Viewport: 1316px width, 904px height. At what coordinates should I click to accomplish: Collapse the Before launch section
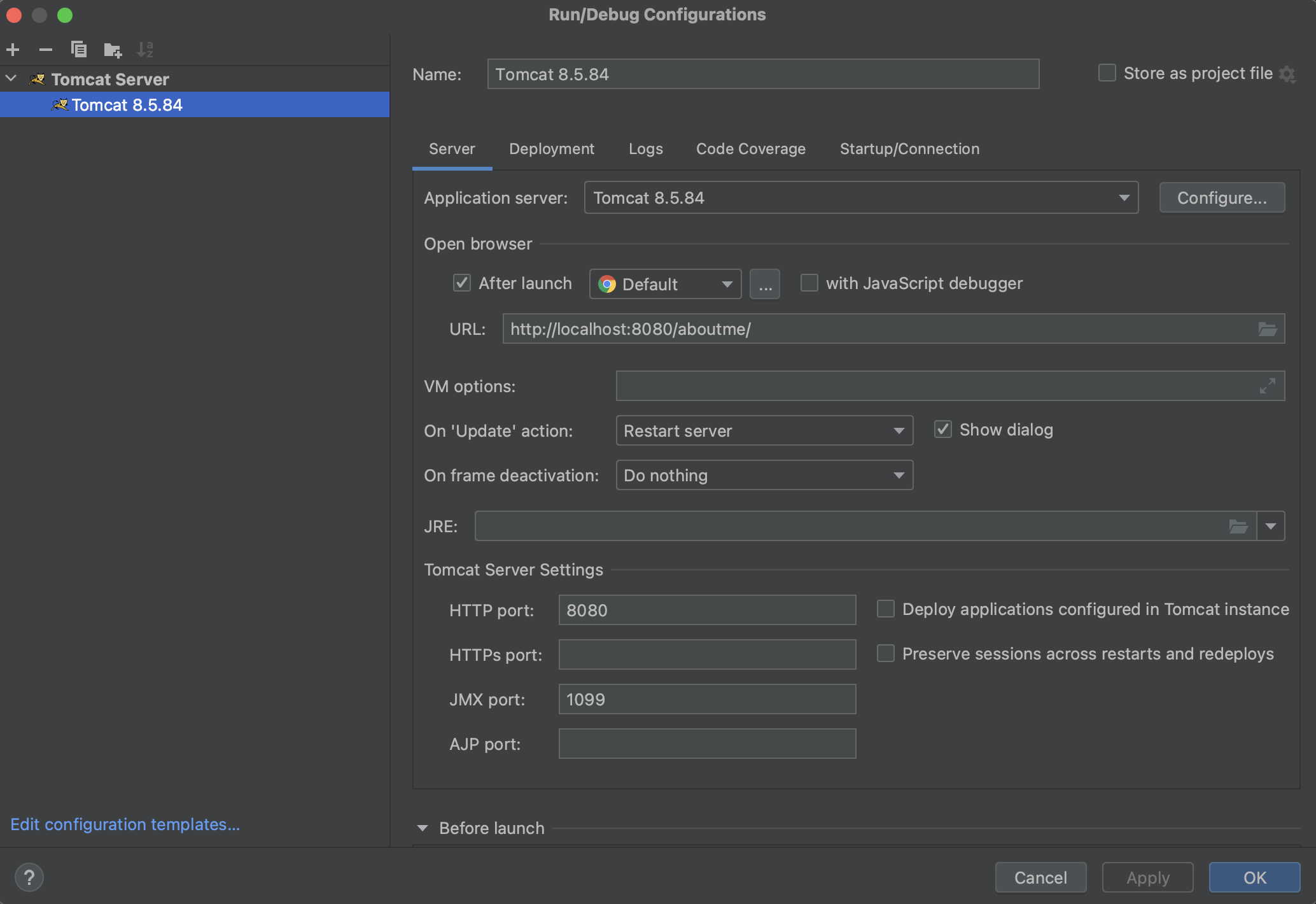(423, 828)
